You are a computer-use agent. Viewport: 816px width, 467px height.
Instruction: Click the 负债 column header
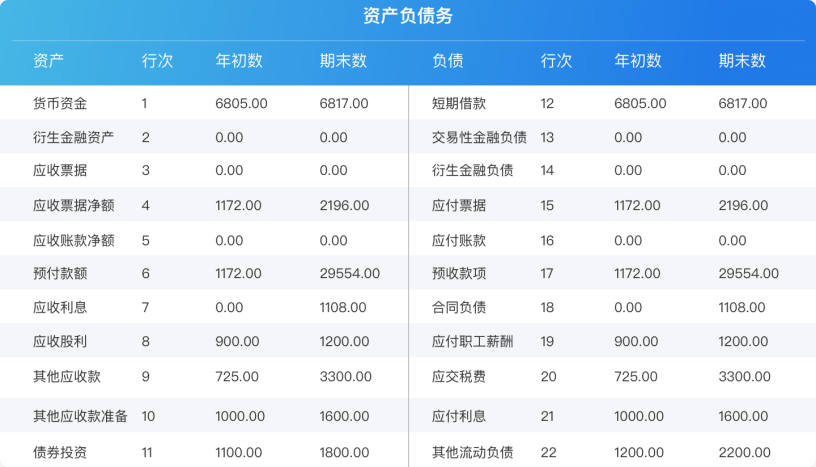tap(447, 61)
